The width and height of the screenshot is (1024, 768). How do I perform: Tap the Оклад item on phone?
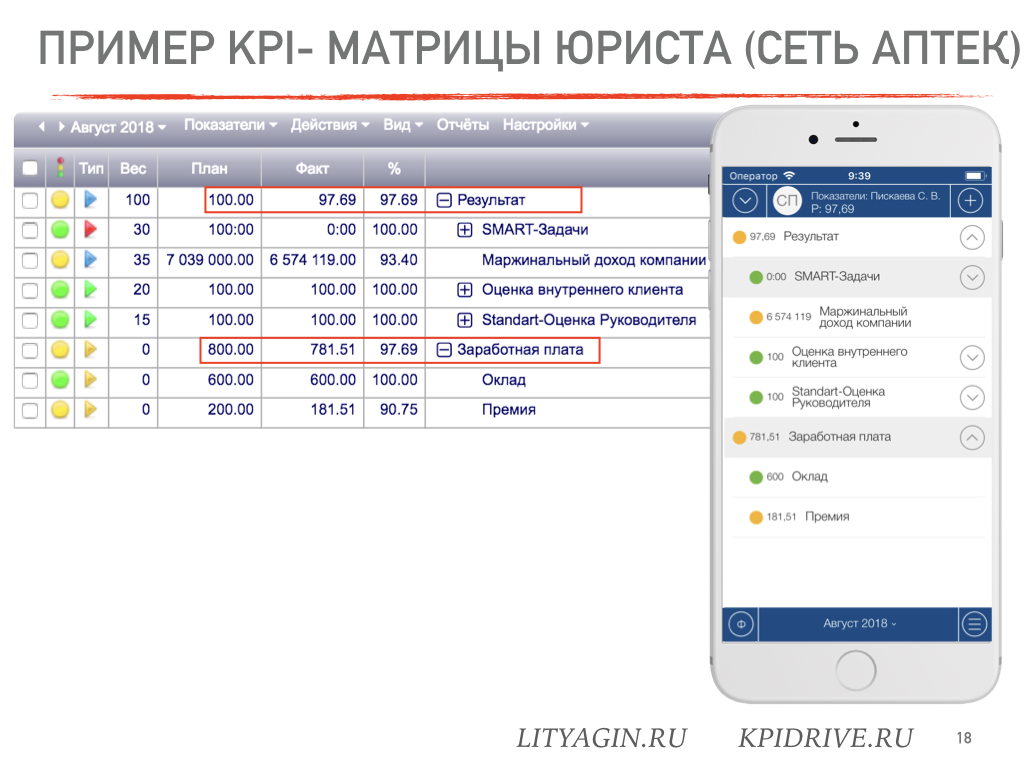(857, 477)
